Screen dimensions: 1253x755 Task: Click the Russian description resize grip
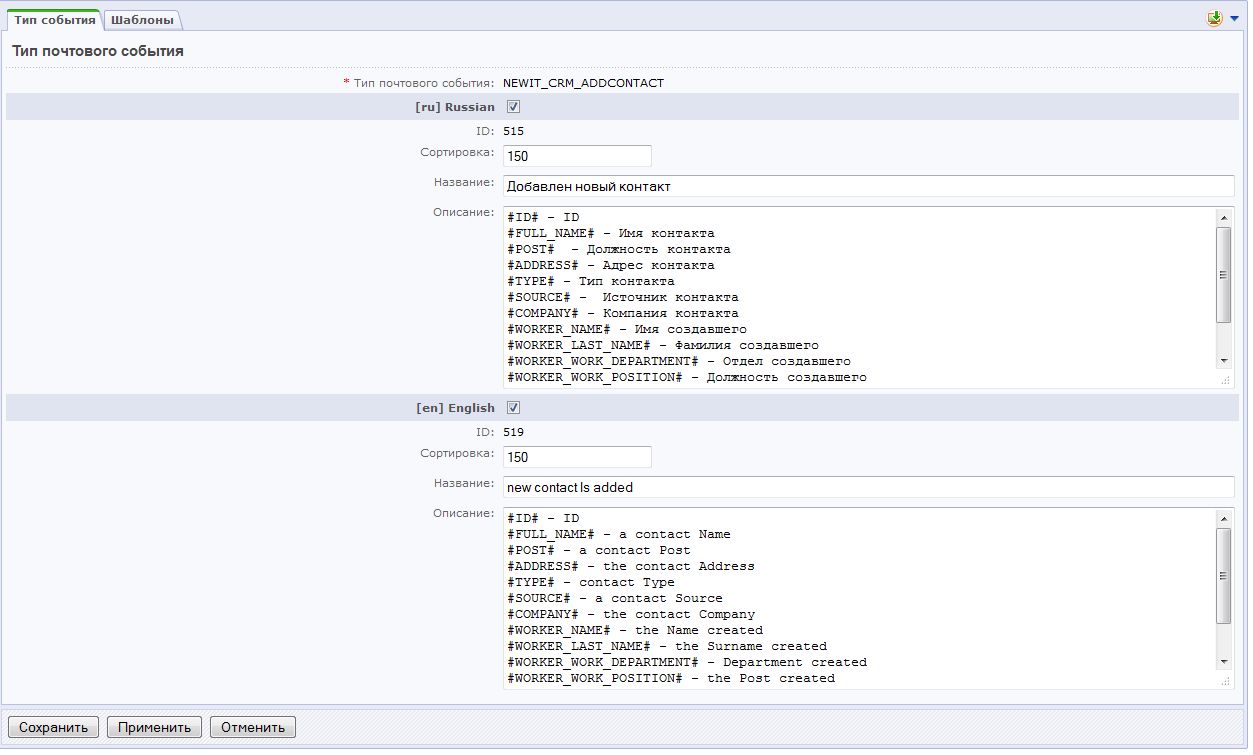[x=1224, y=380]
